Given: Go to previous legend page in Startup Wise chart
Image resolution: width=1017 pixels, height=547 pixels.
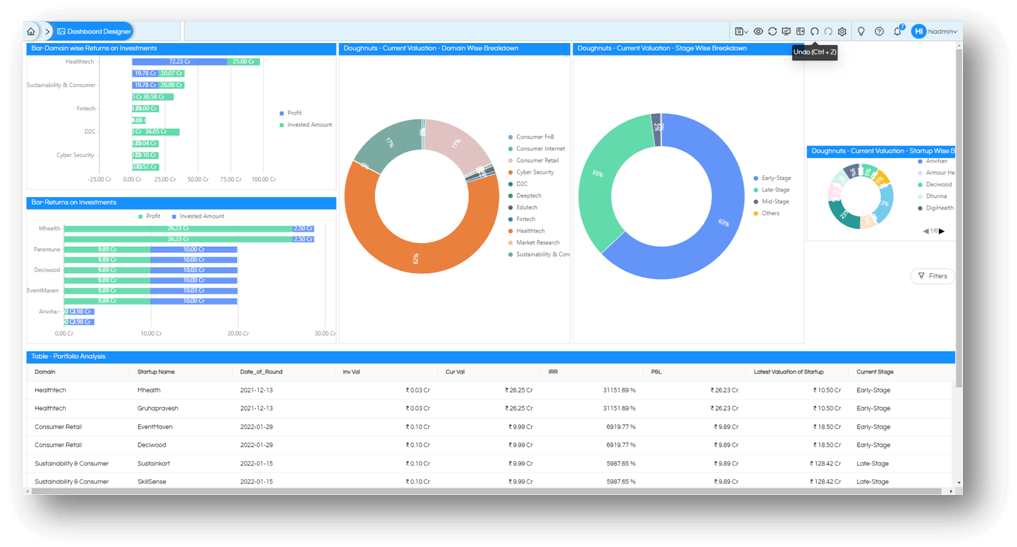Looking at the screenshot, I should tap(926, 231).
